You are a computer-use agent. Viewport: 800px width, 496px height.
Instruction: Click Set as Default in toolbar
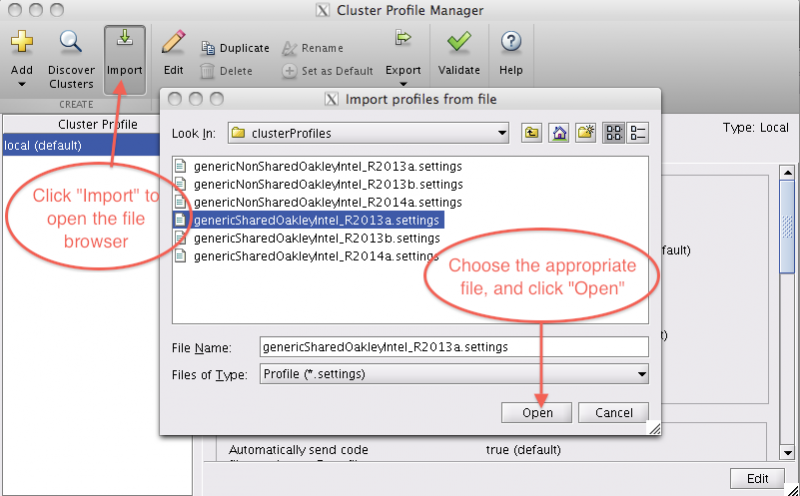pyautogui.click(x=328, y=71)
